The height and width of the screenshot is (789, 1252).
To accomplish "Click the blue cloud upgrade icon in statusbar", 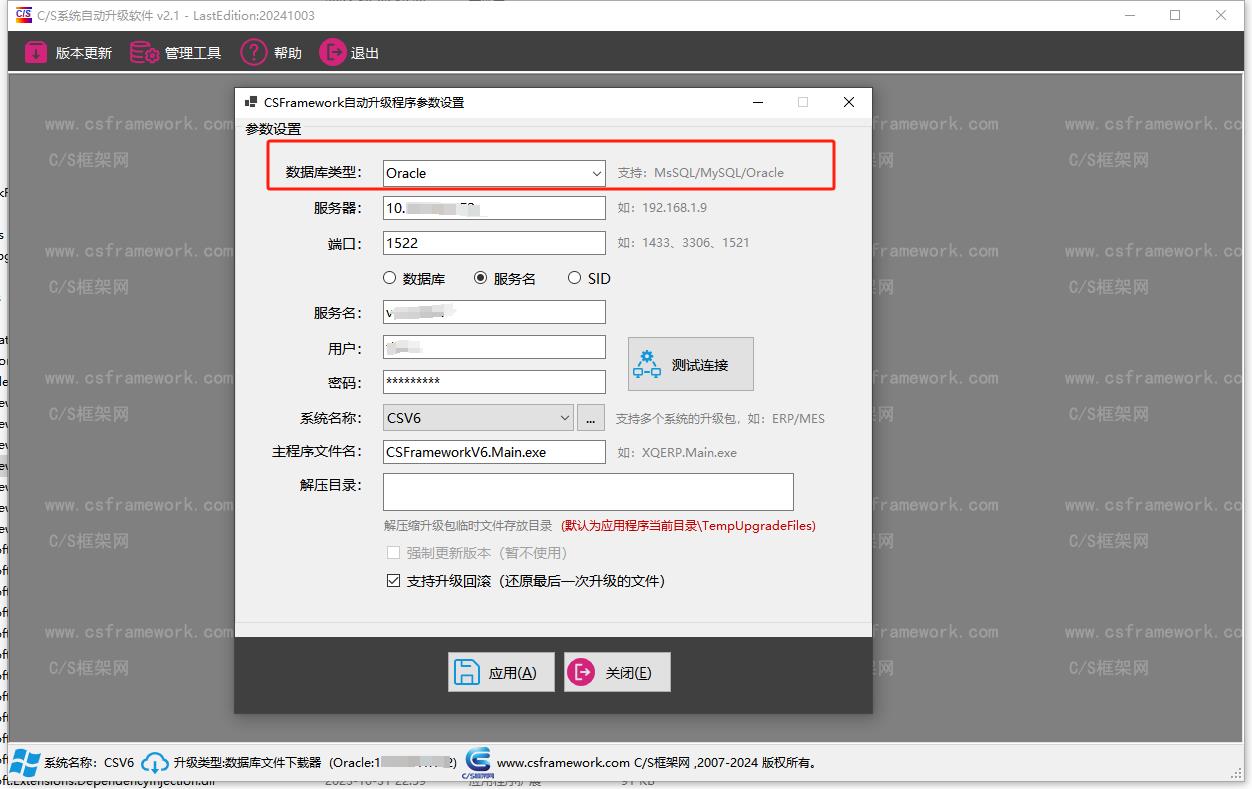I will 155,761.
